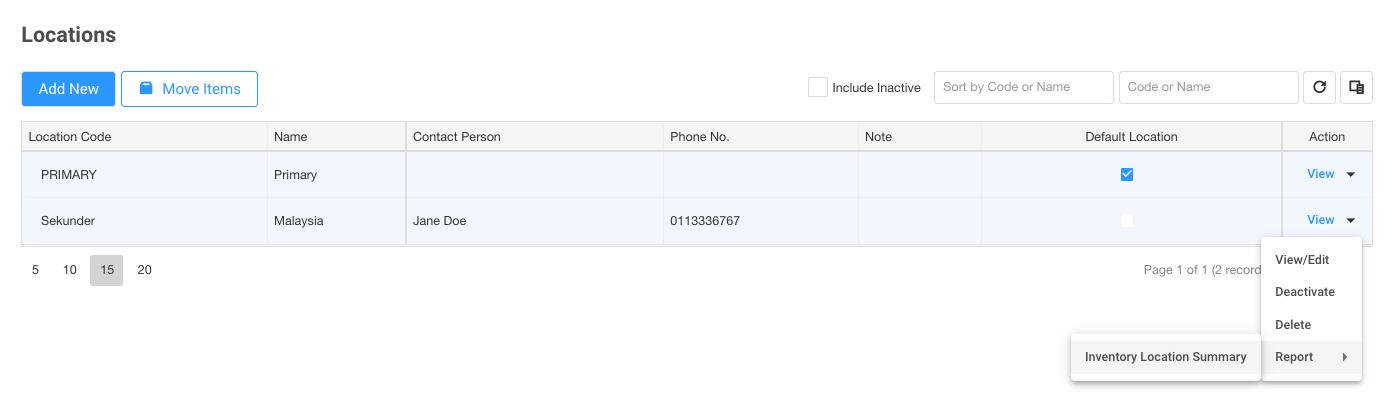This screenshot has width=1393, height=402.
Task: Click the View link for PRIMARY
Action: 1320,174
